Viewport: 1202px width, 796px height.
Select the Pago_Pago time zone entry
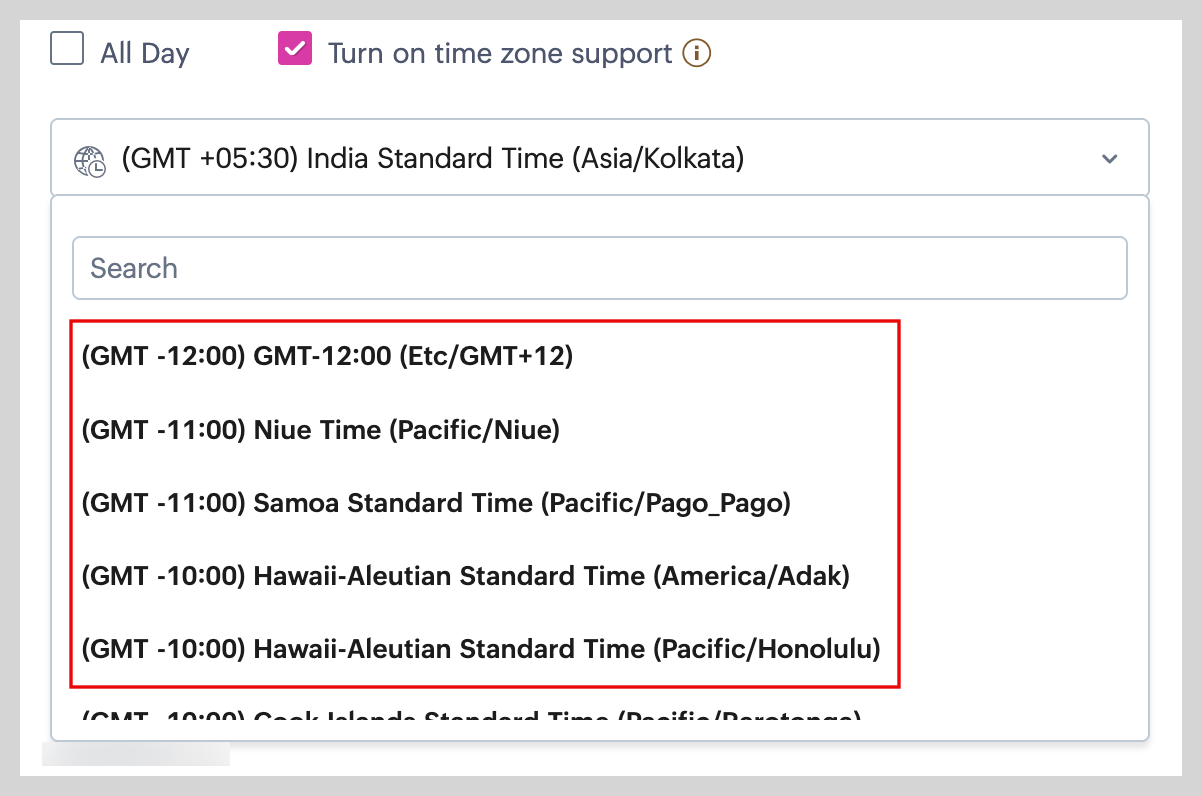436,503
